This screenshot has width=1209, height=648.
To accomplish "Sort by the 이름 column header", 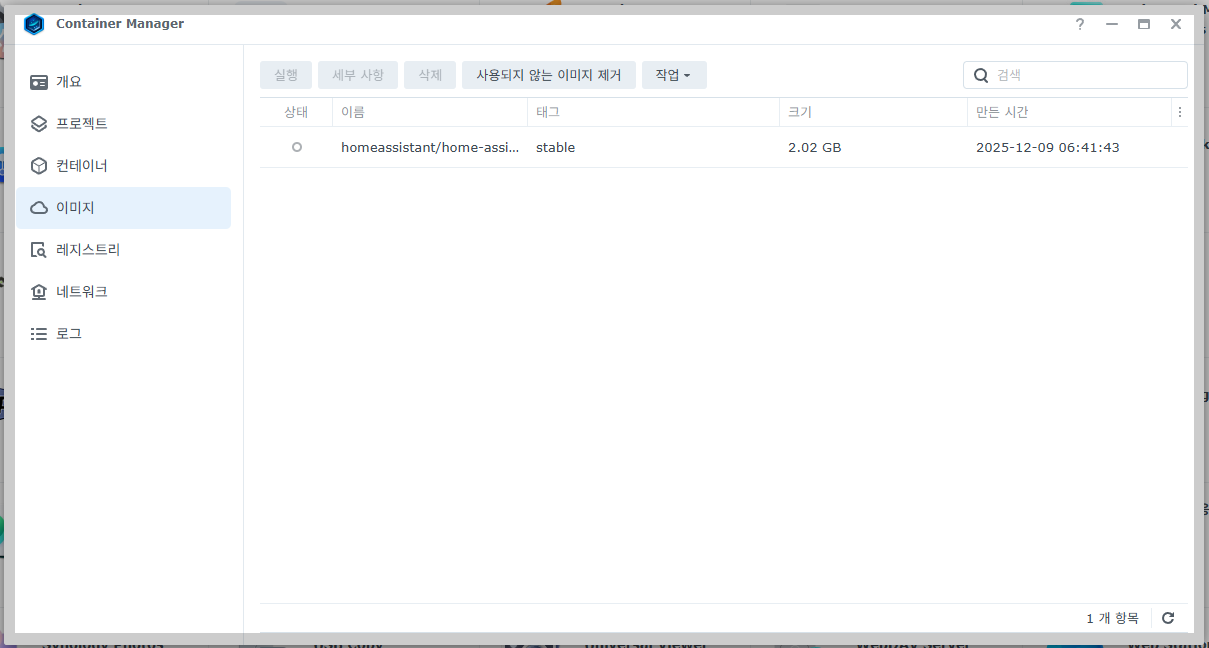I will click(x=430, y=112).
